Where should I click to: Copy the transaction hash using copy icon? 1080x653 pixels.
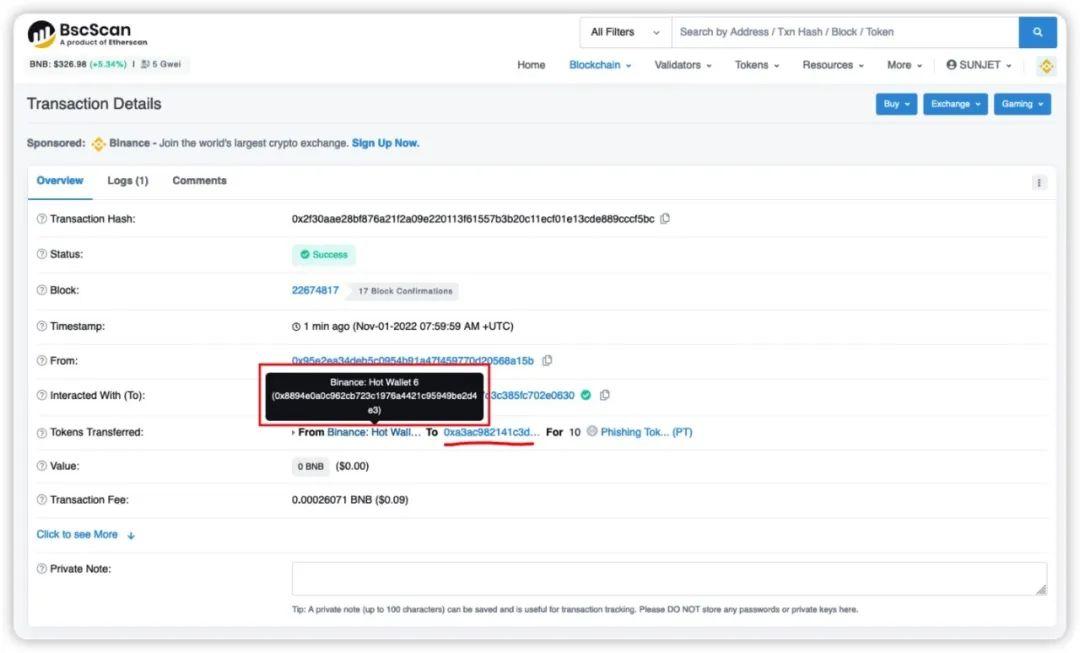[x=666, y=218]
